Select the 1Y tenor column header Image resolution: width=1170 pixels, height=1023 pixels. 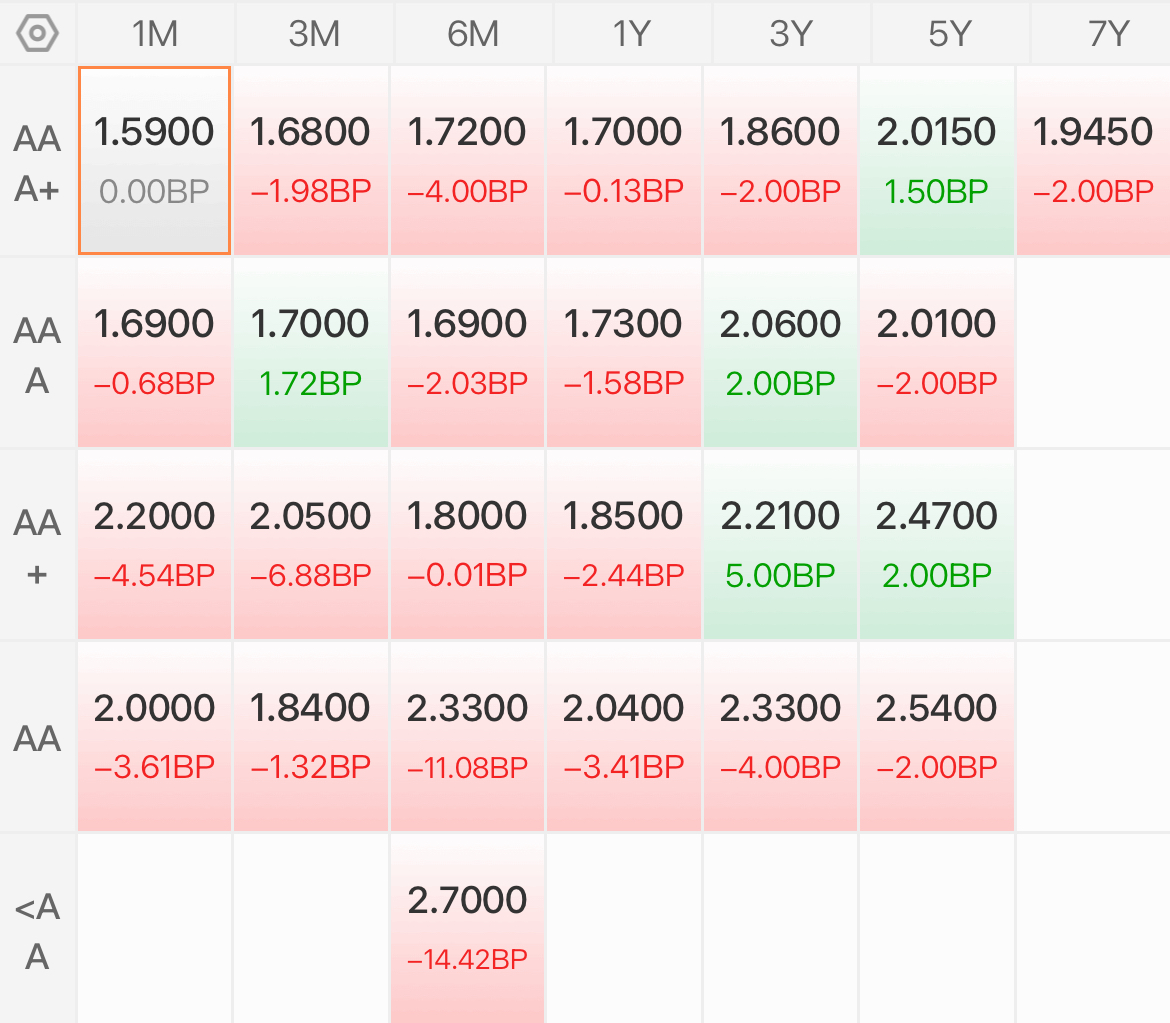pos(632,34)
